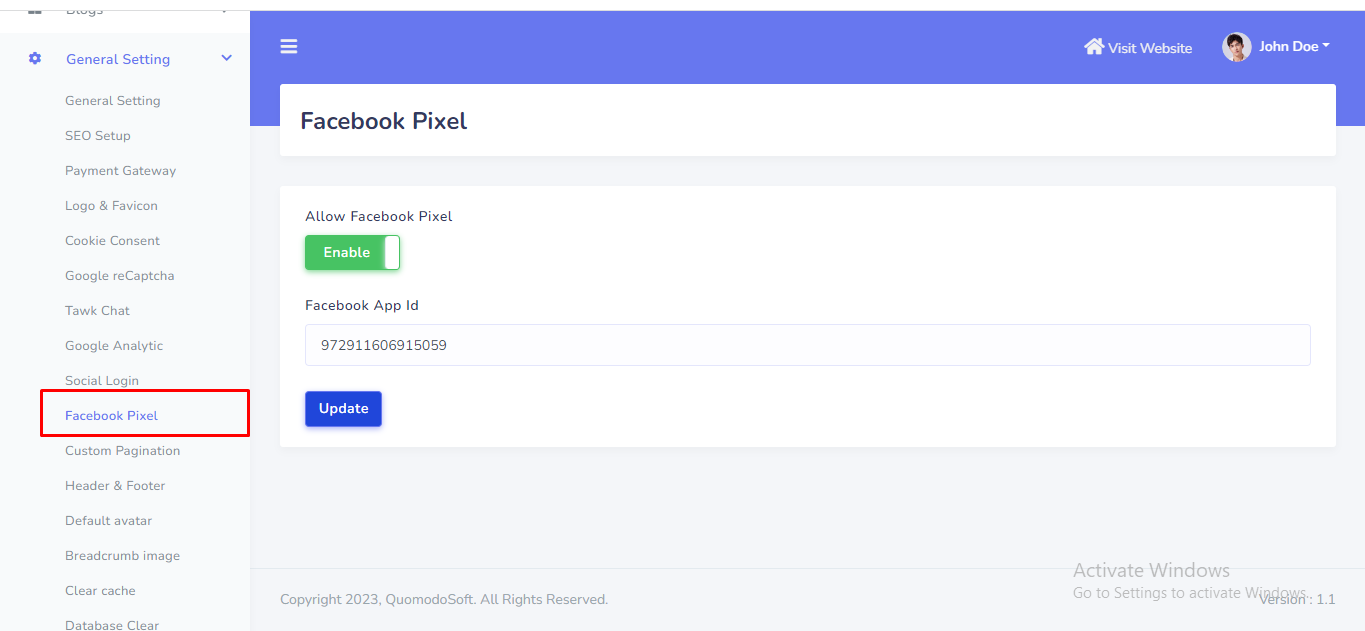The image size is (1365, 631).
Task: Select Google reCaptcha settings
Action: point(120,276)
